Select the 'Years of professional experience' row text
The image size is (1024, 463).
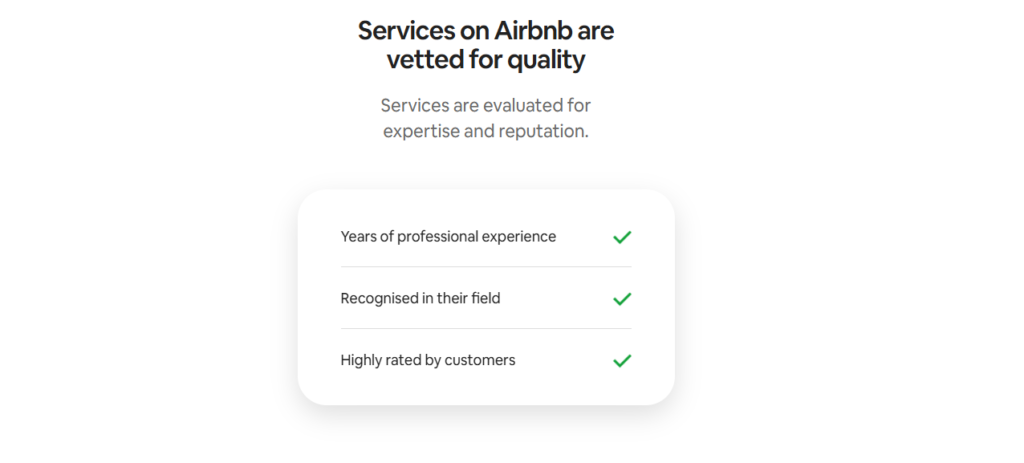pyautogui.click(x=448, y=237)
